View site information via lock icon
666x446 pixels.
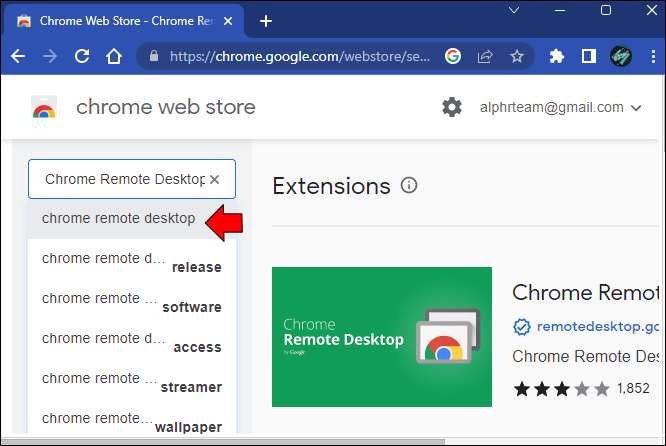tap(154, 56)
